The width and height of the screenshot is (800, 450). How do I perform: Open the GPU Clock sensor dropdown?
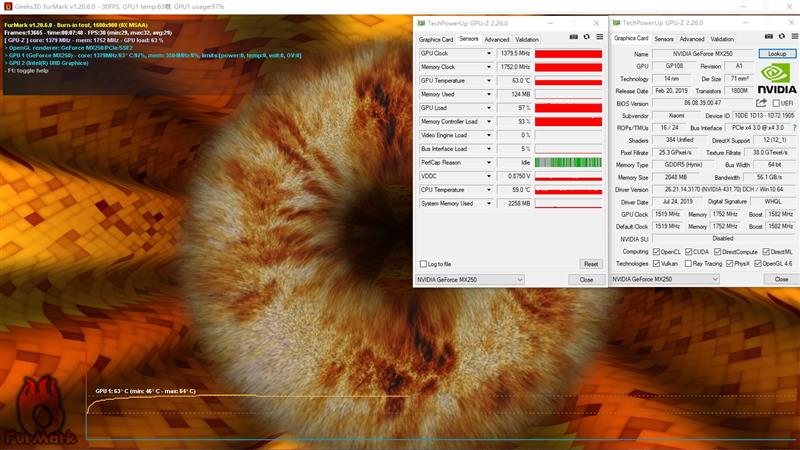(x=489, y=53)
